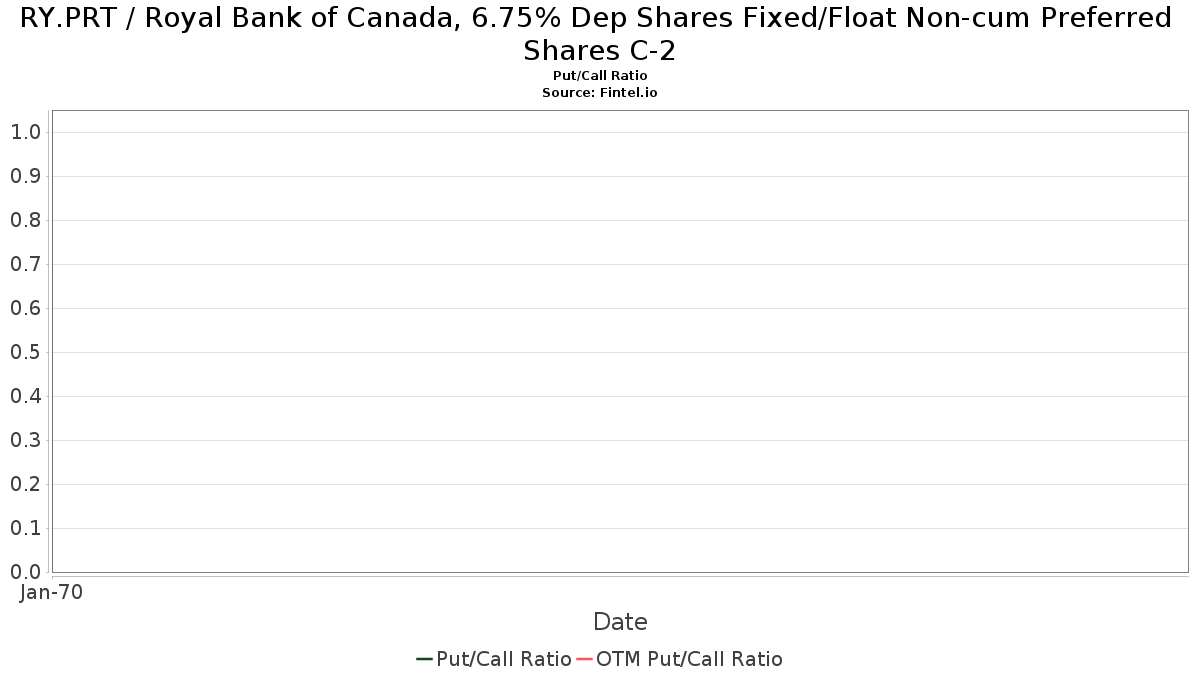The height and width of the screenshot is (675, 1200).
Task: Click the 0.8 y-axis tick label
Action: 25,220
